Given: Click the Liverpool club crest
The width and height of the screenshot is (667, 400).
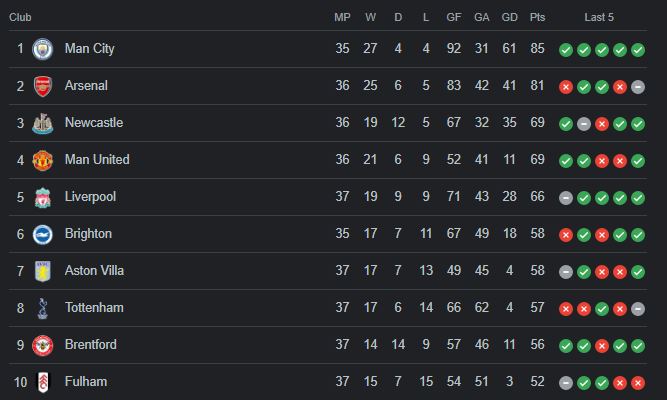Looking at the screenshot, I should point(43,197).
